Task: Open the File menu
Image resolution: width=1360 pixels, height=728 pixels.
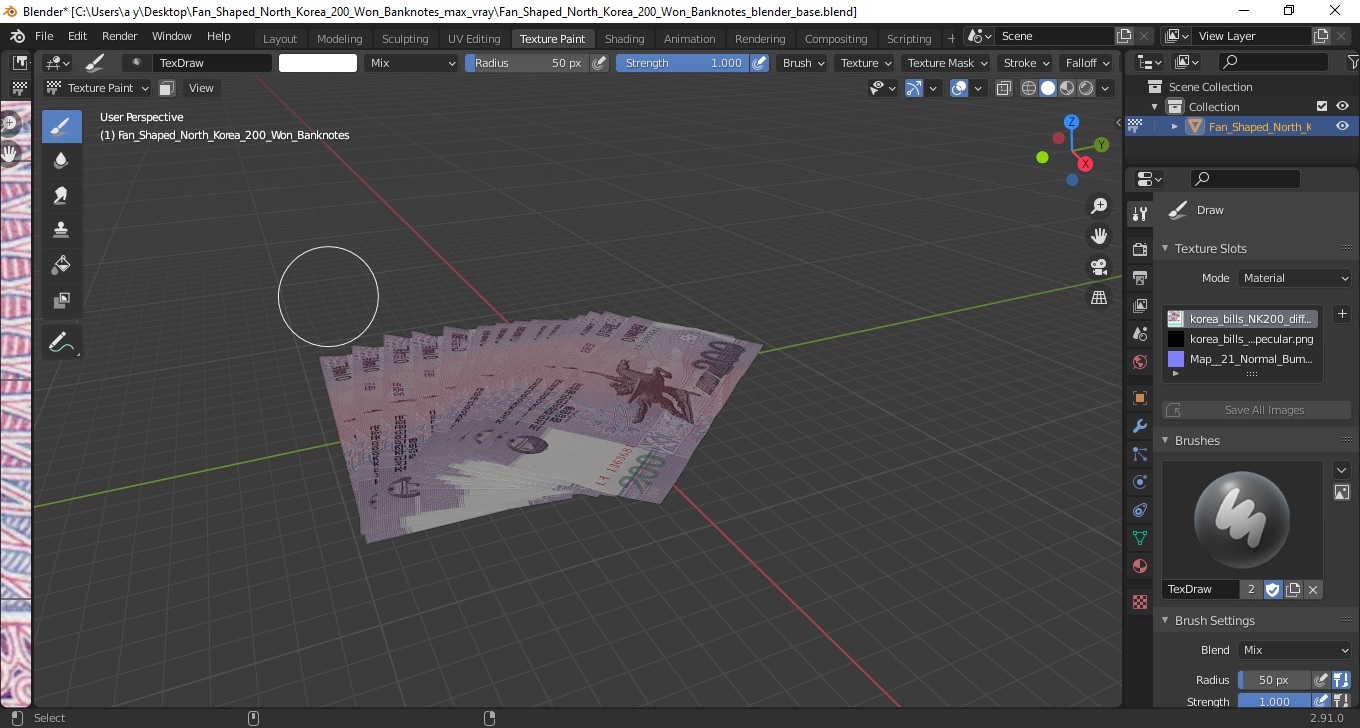Action: coord(44,36)
